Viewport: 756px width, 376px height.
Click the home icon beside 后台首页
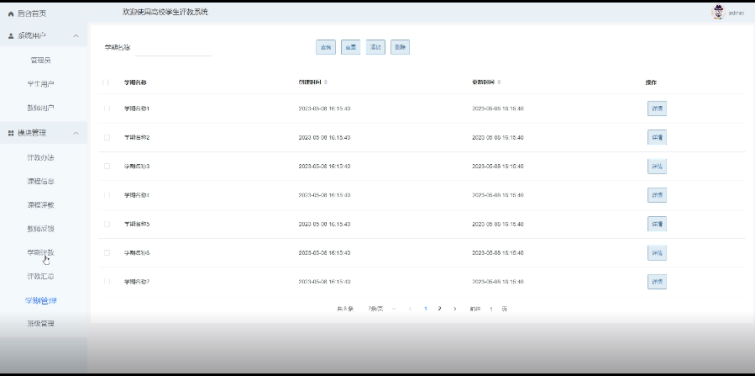click(11, 14)
